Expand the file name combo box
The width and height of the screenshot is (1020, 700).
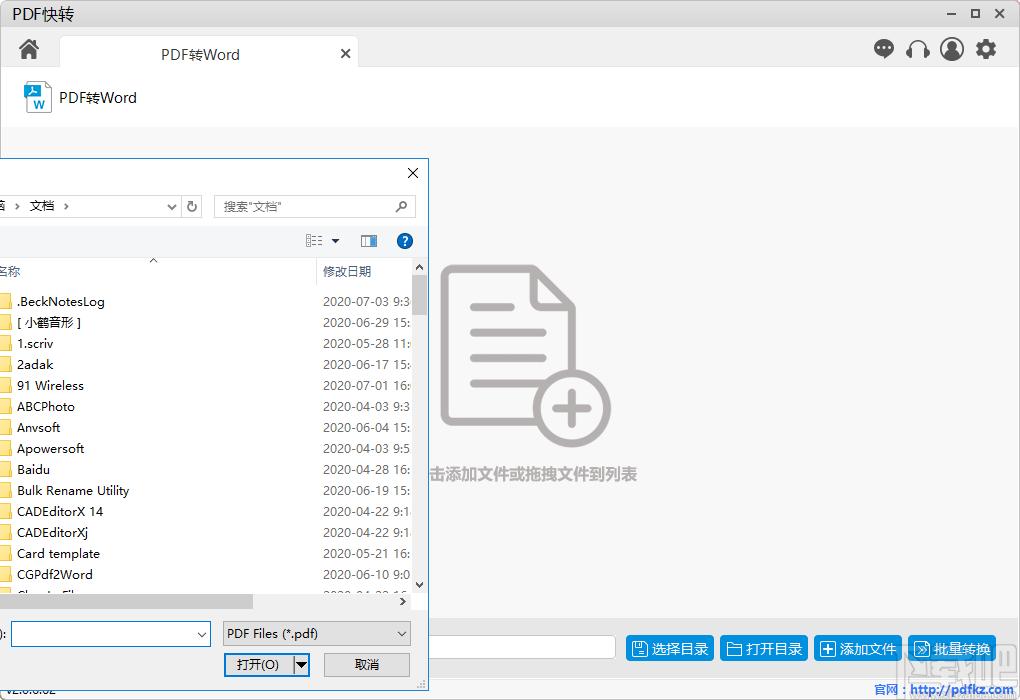click(202, 634)
